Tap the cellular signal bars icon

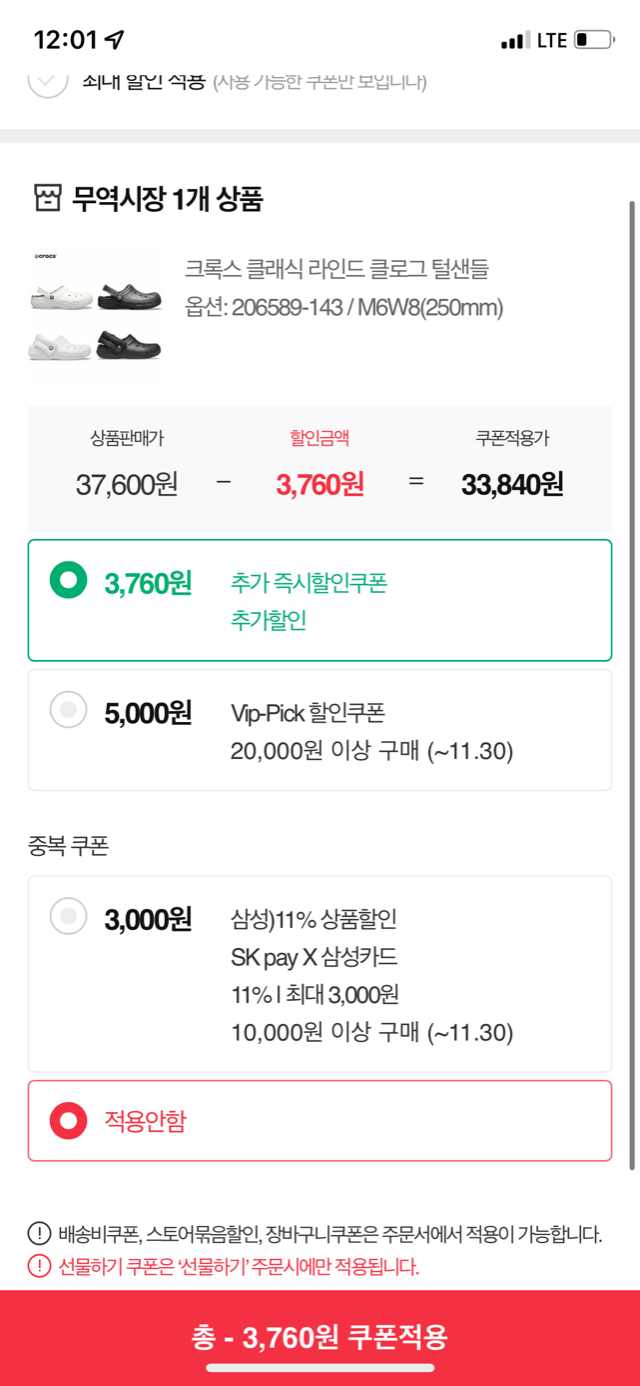pos(514,41)
